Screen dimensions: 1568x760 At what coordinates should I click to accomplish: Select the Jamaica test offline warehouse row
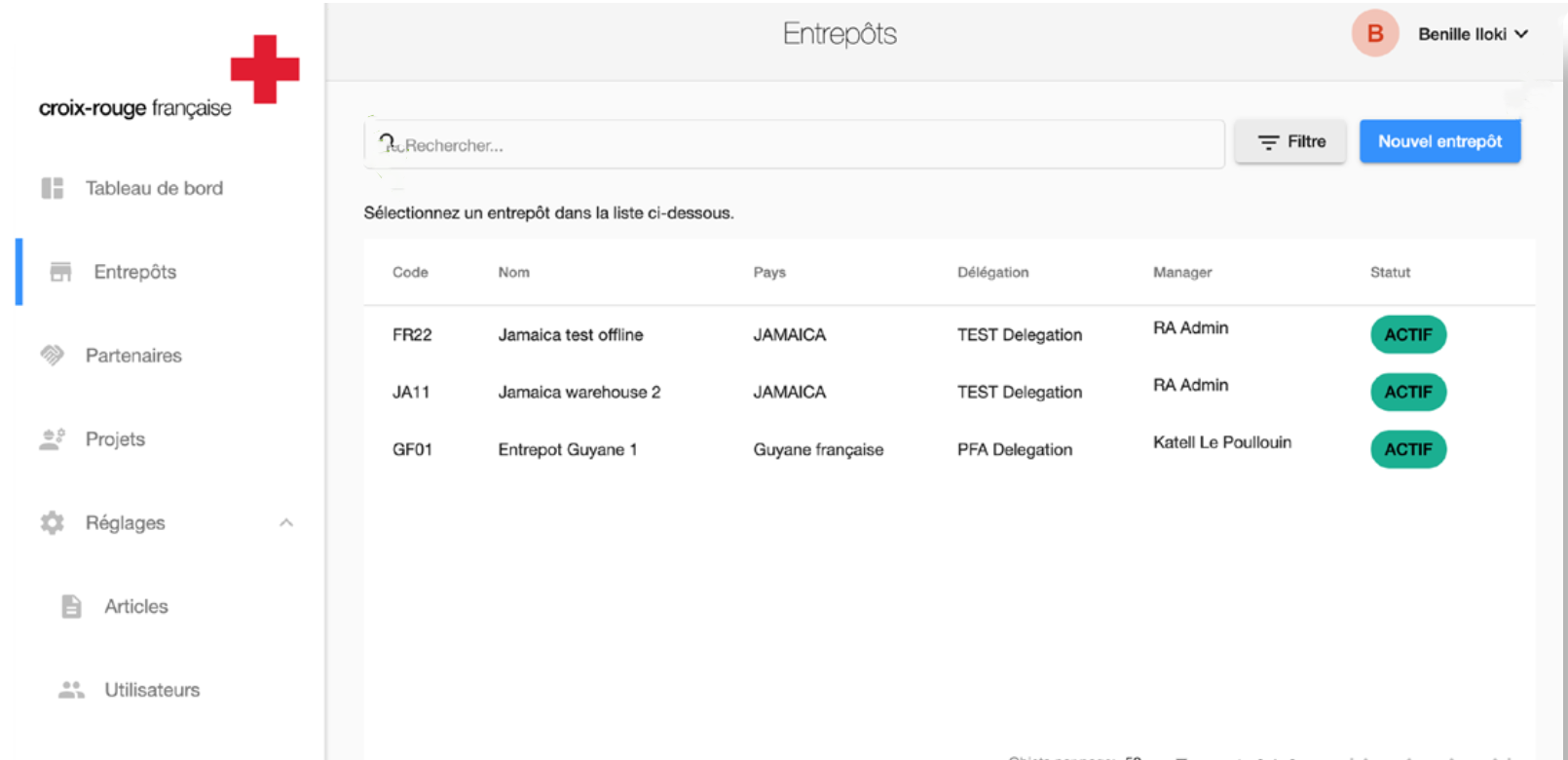point(570,335)
